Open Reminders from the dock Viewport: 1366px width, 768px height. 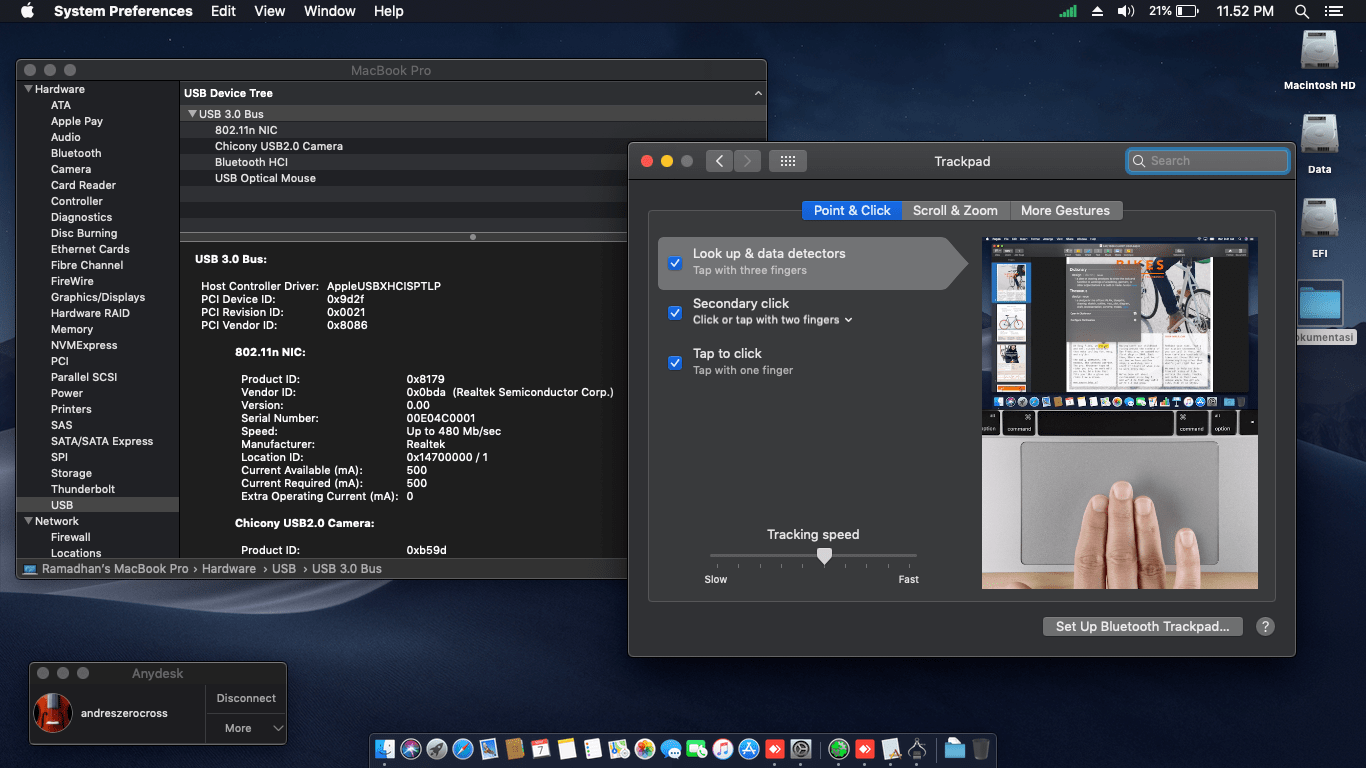tap(593, 748)
